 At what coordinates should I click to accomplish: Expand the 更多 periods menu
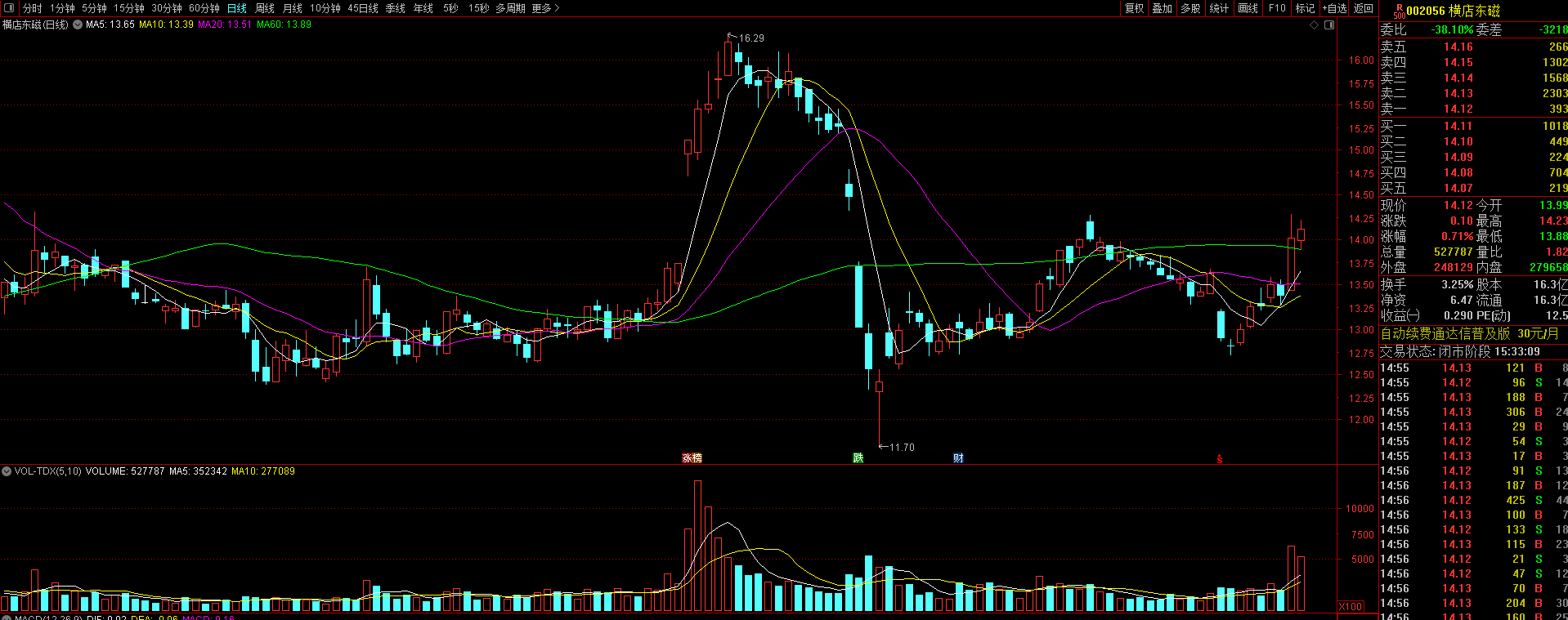coord(545,8)
